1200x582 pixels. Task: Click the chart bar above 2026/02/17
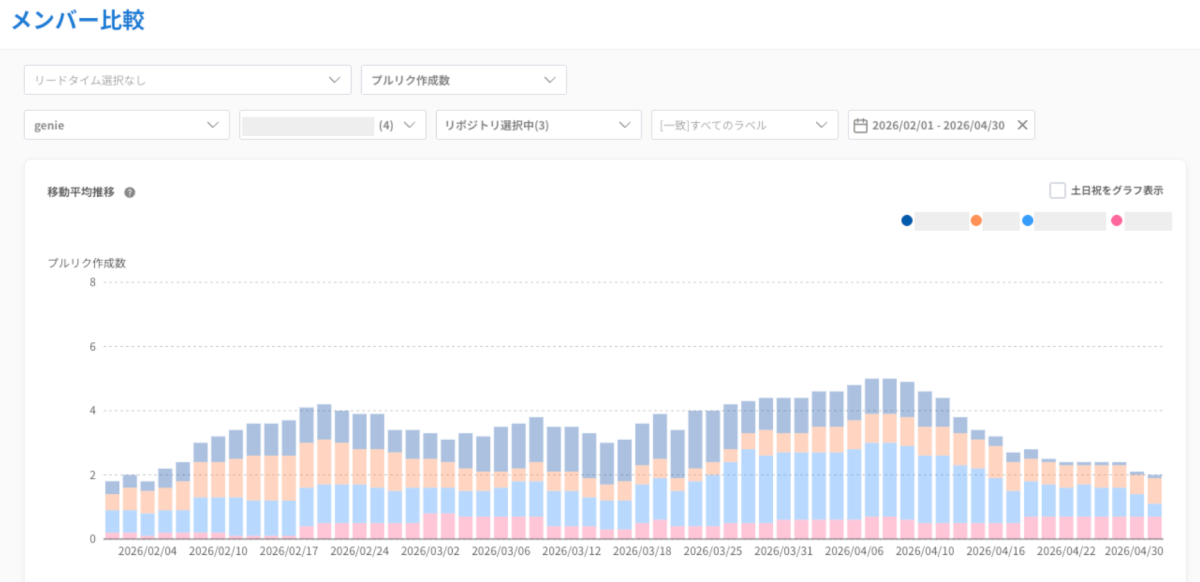(290, 479)
